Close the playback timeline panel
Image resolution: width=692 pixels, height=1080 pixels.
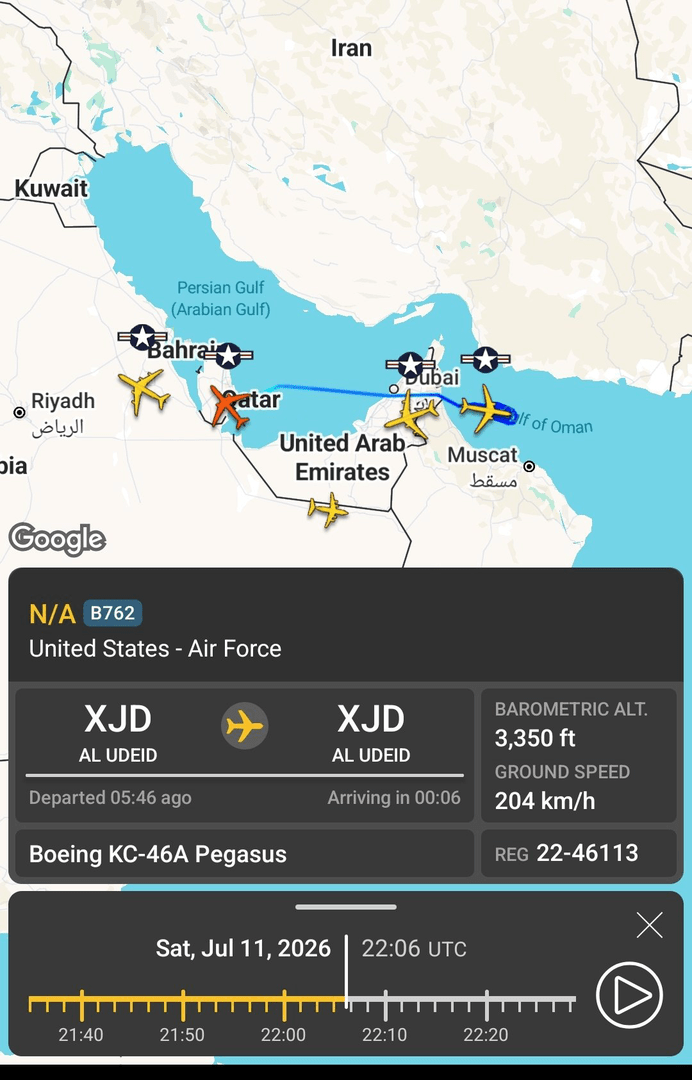649,925
